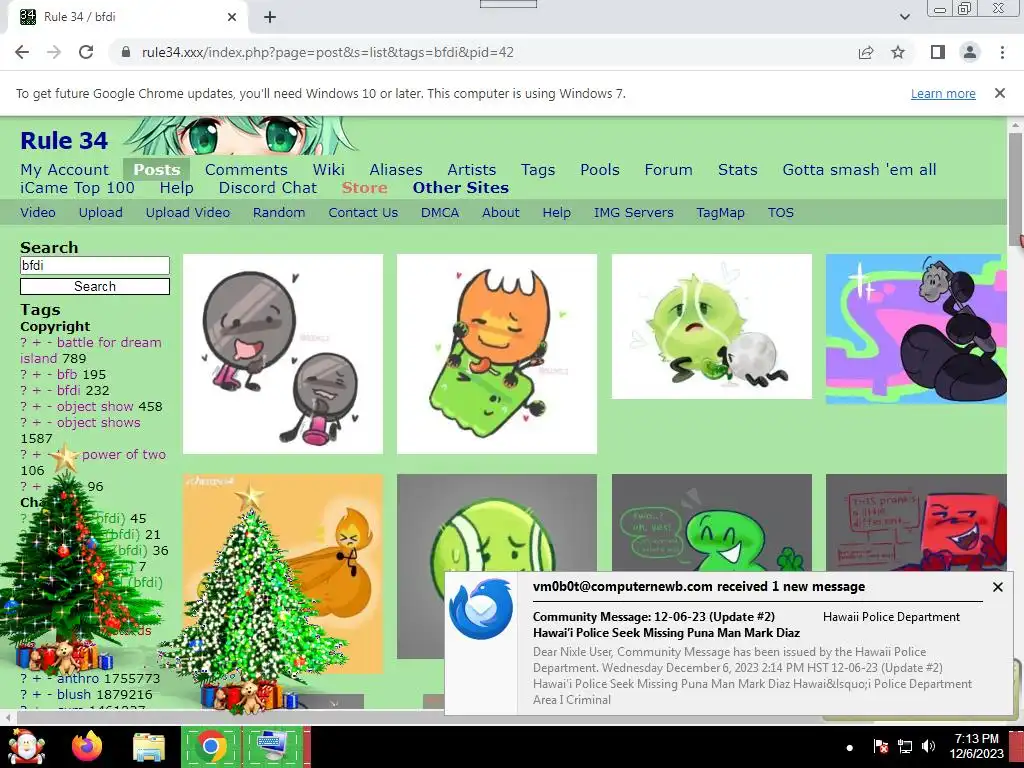Image resolution: width=1024 pixels, height=768 pixels.
Task: Click the anthro tag link
Action: (x=78, y=679)
